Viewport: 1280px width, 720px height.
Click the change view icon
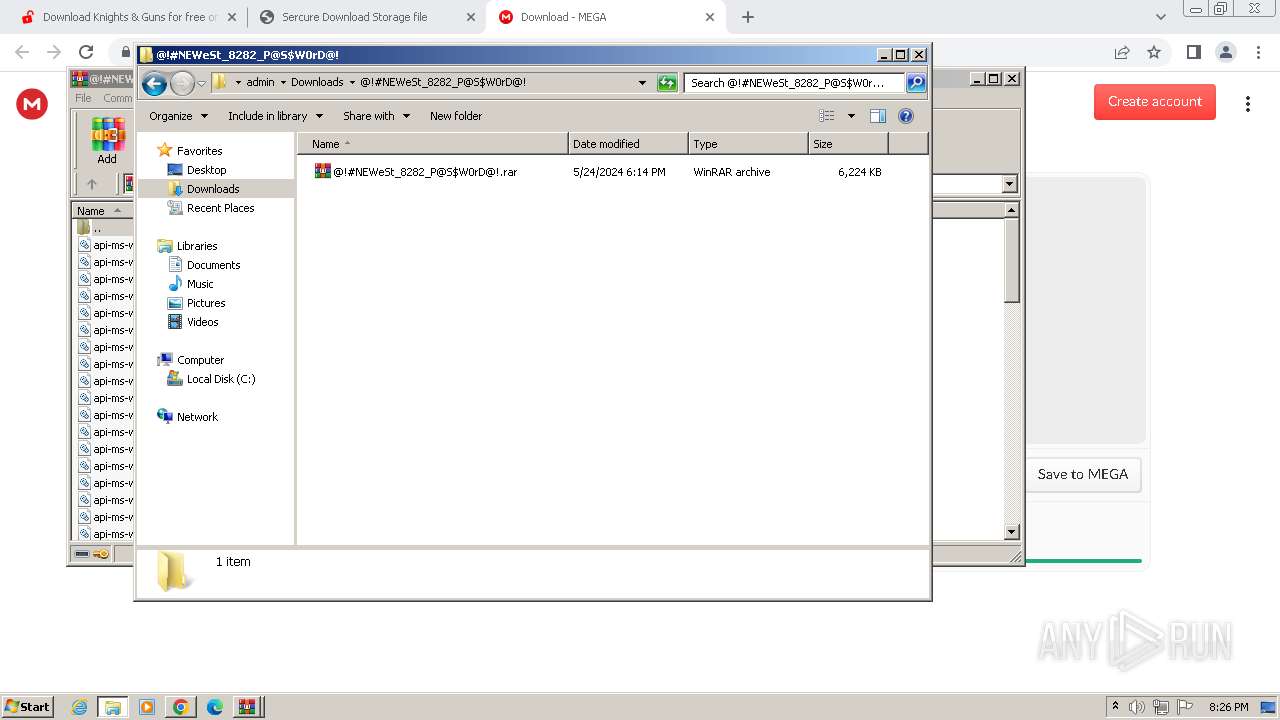pos(827,116)
